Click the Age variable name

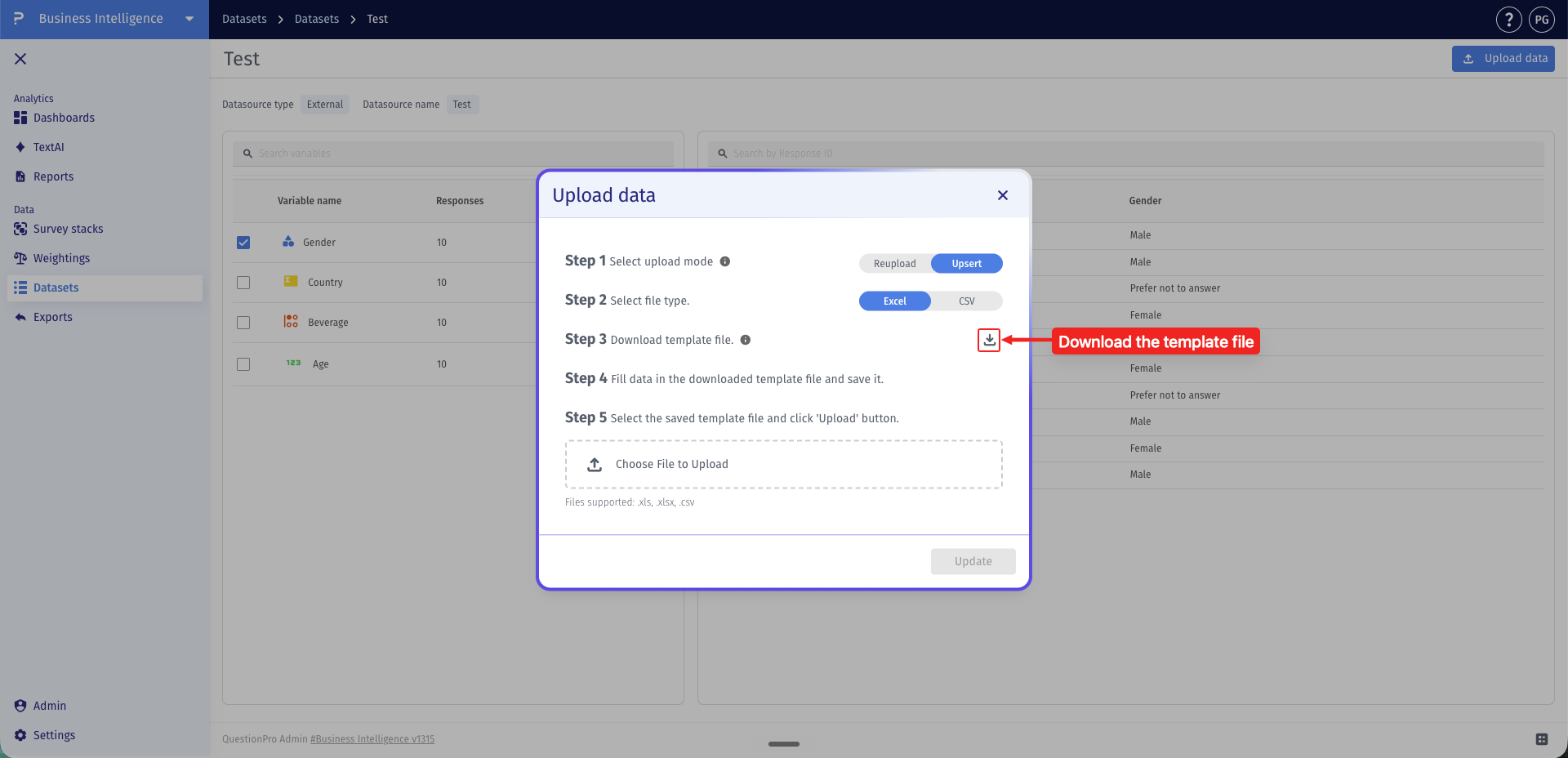[x=321, y=364]
